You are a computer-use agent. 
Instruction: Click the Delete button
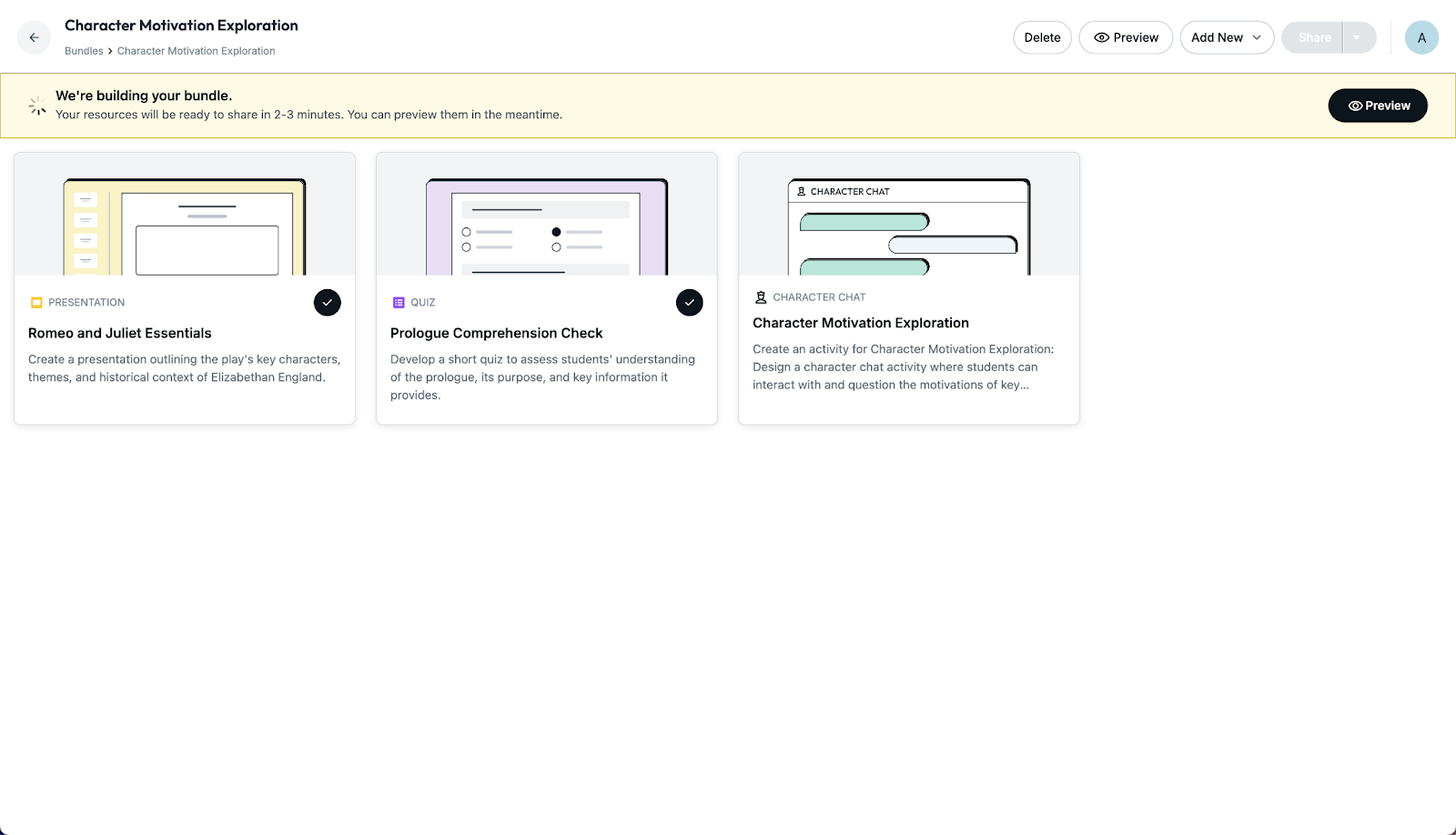click(1042, 37)
